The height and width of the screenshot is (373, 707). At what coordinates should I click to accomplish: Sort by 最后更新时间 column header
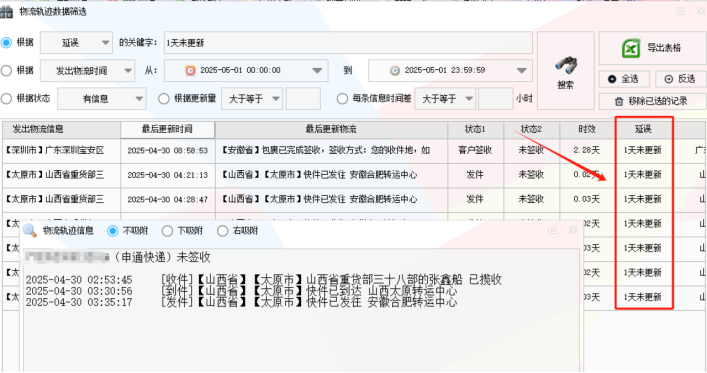167,129
